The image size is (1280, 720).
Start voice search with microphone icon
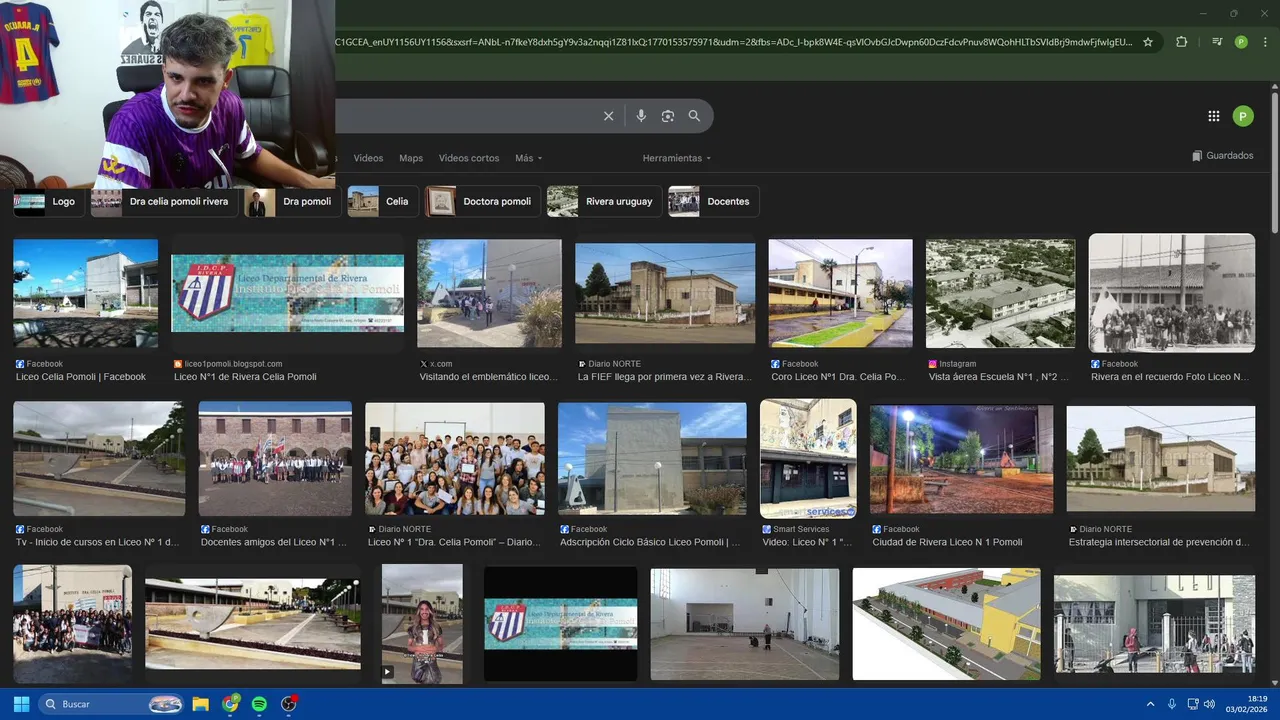(641, 116)
